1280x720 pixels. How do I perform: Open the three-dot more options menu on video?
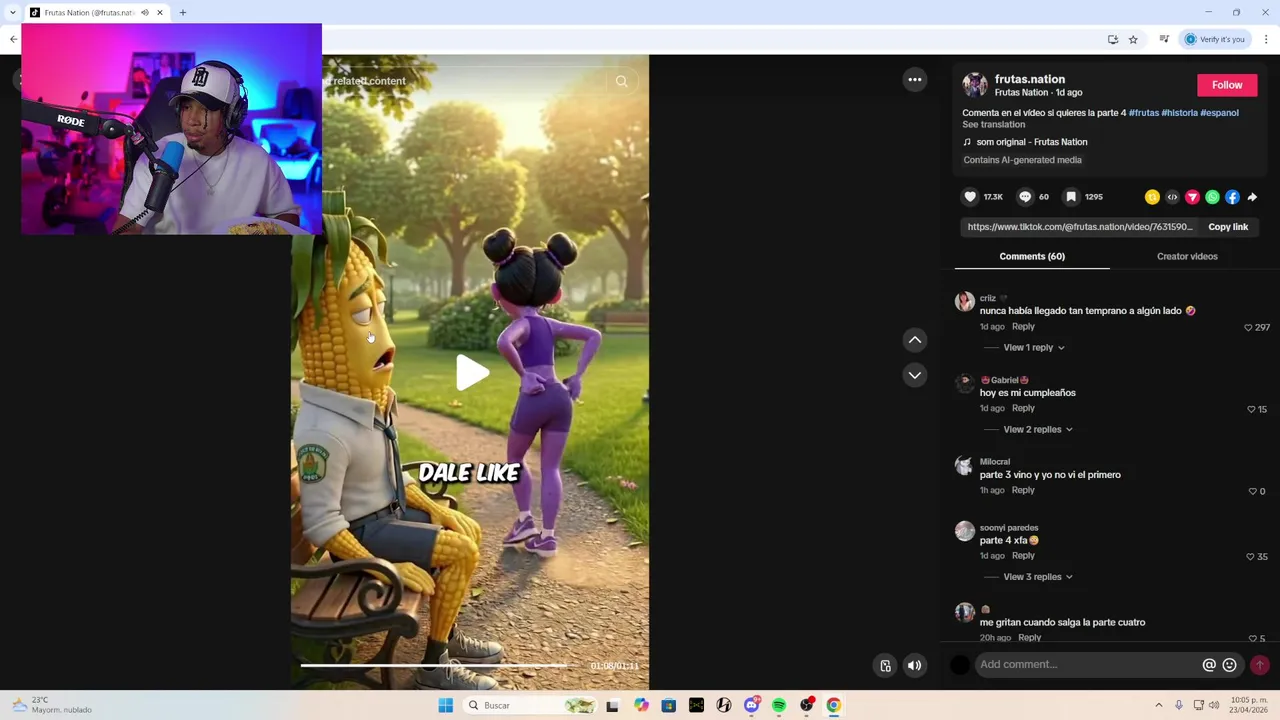click(915, 80)
